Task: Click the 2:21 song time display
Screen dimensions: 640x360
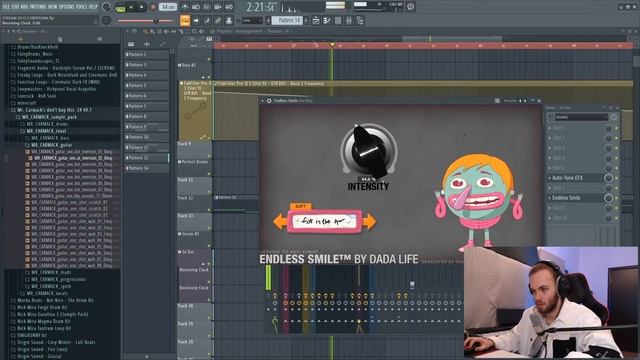Action: (x=261, y=7)
